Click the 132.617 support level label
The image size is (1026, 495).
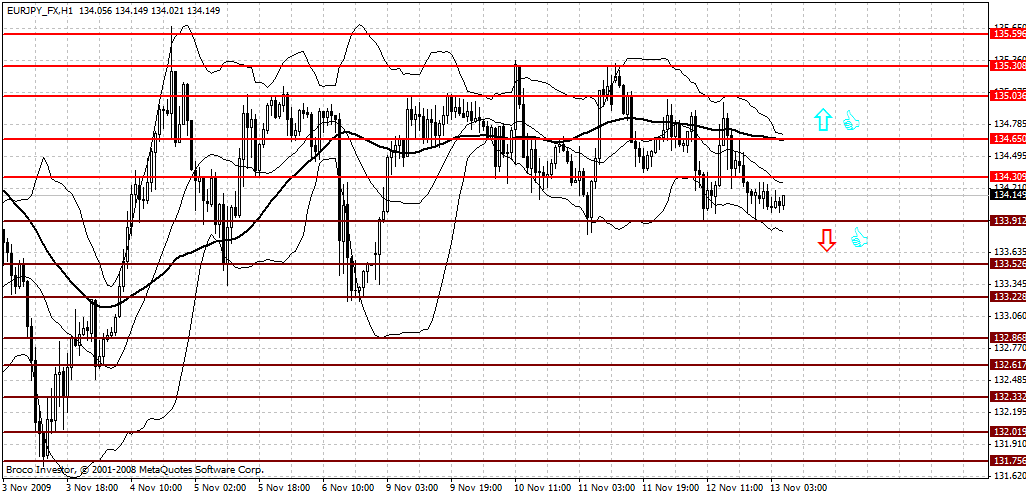pos(1009,365)
